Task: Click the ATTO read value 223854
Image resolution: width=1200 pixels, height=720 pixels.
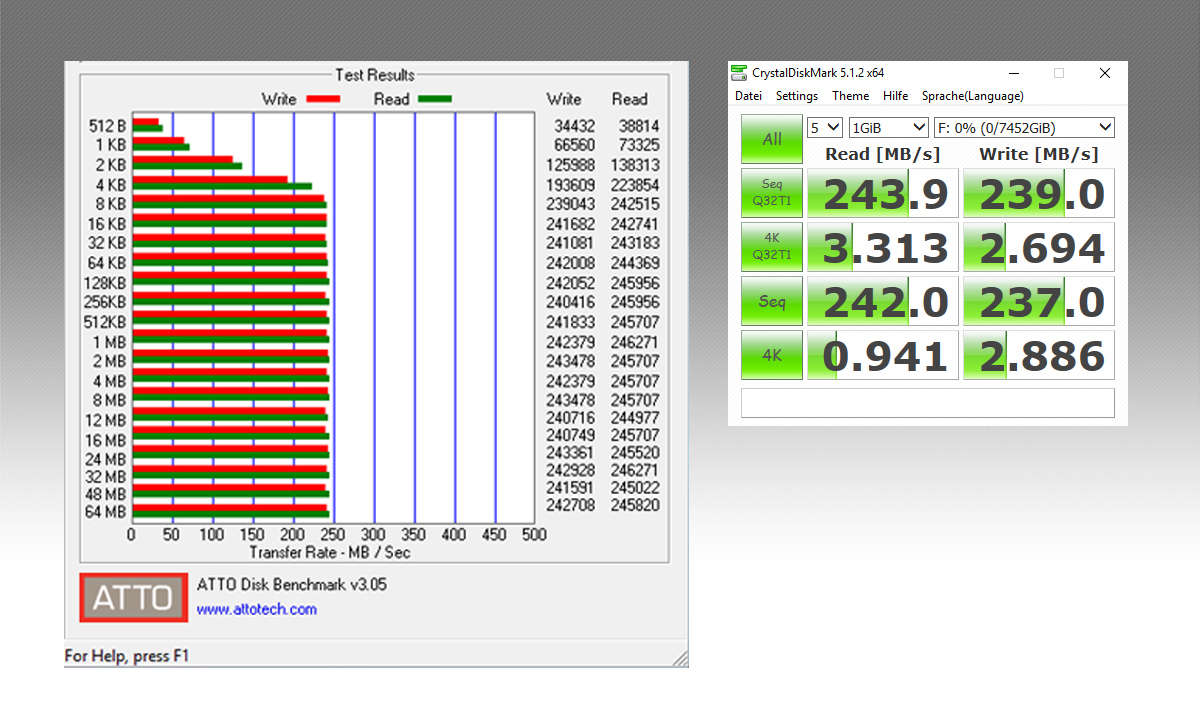Action: click(x=635, y=185)
